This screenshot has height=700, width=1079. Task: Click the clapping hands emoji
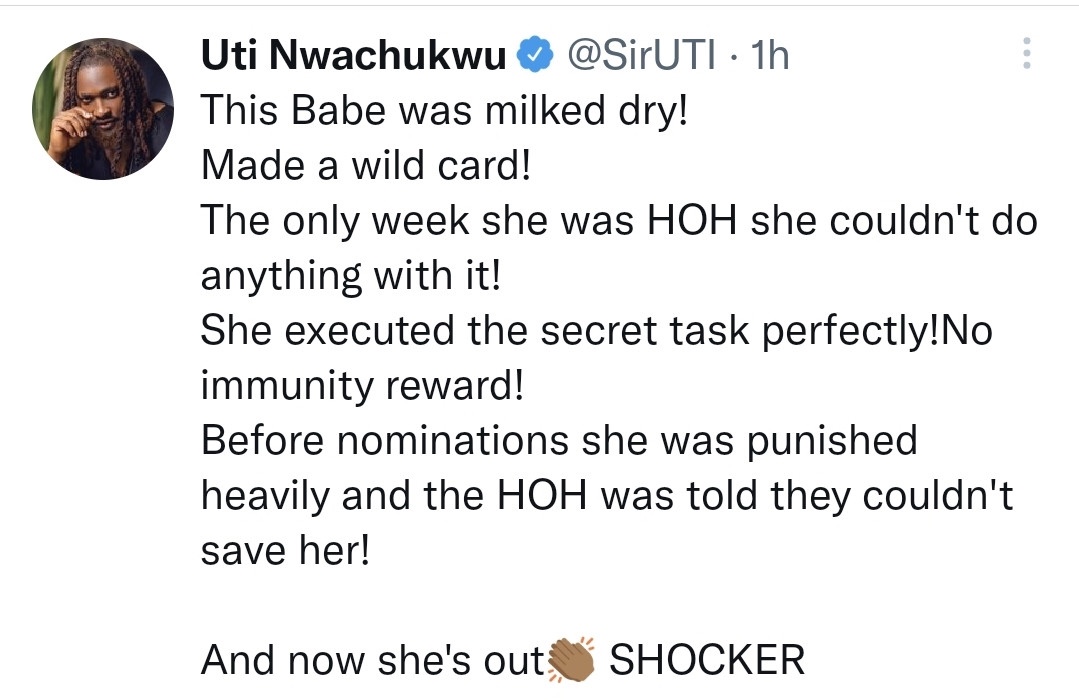572,659
